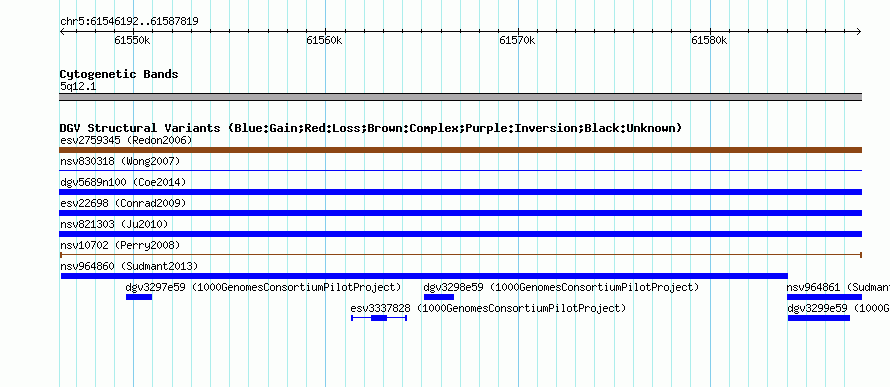This screenshot has height=387, width=890.
Task: Click the 61580k ruler tick label
Action: (709, 40)
